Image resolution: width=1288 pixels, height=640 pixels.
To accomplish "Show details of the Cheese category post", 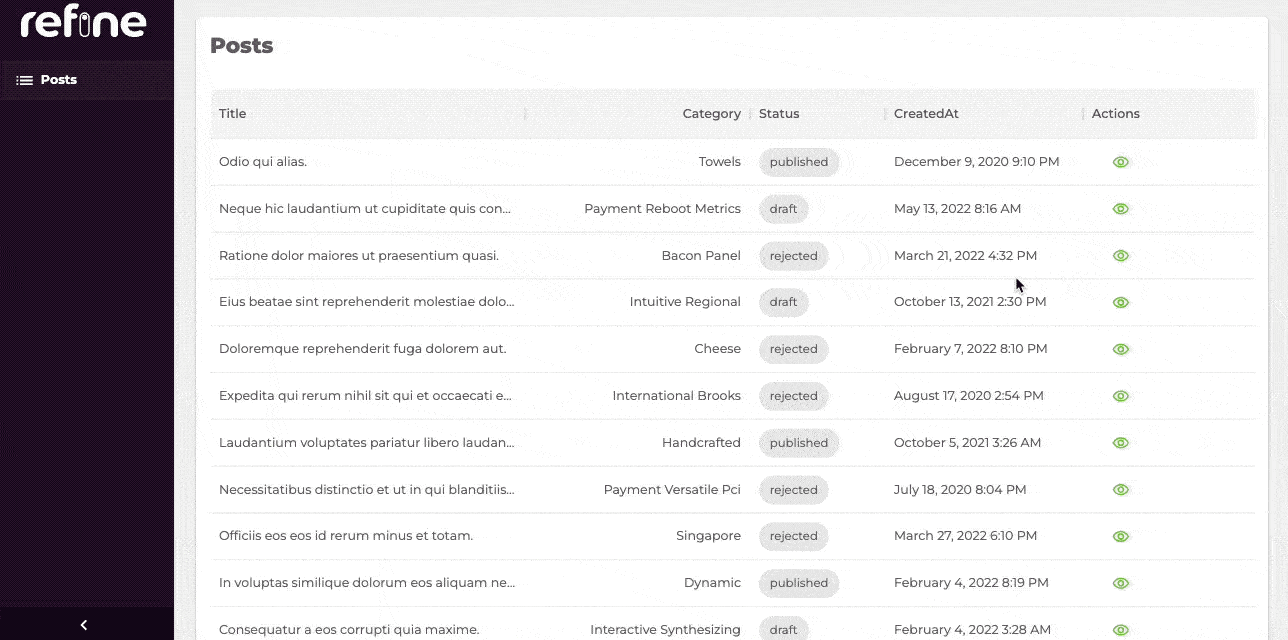I will point(1120,349).
